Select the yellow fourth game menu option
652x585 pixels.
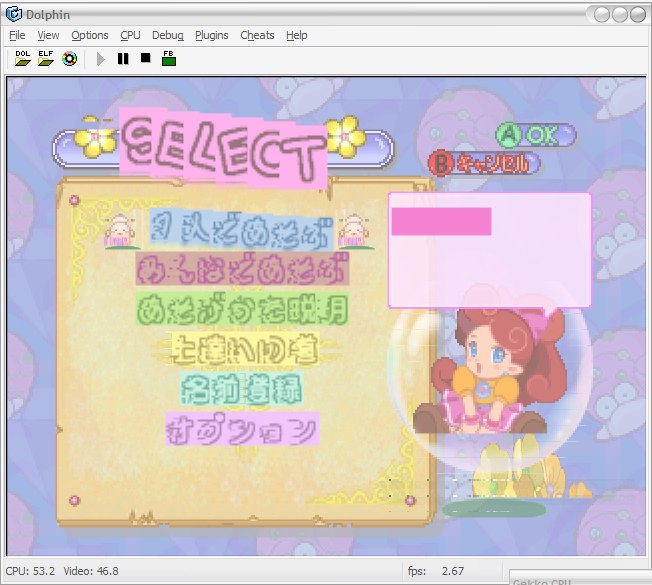coord(245,349)
